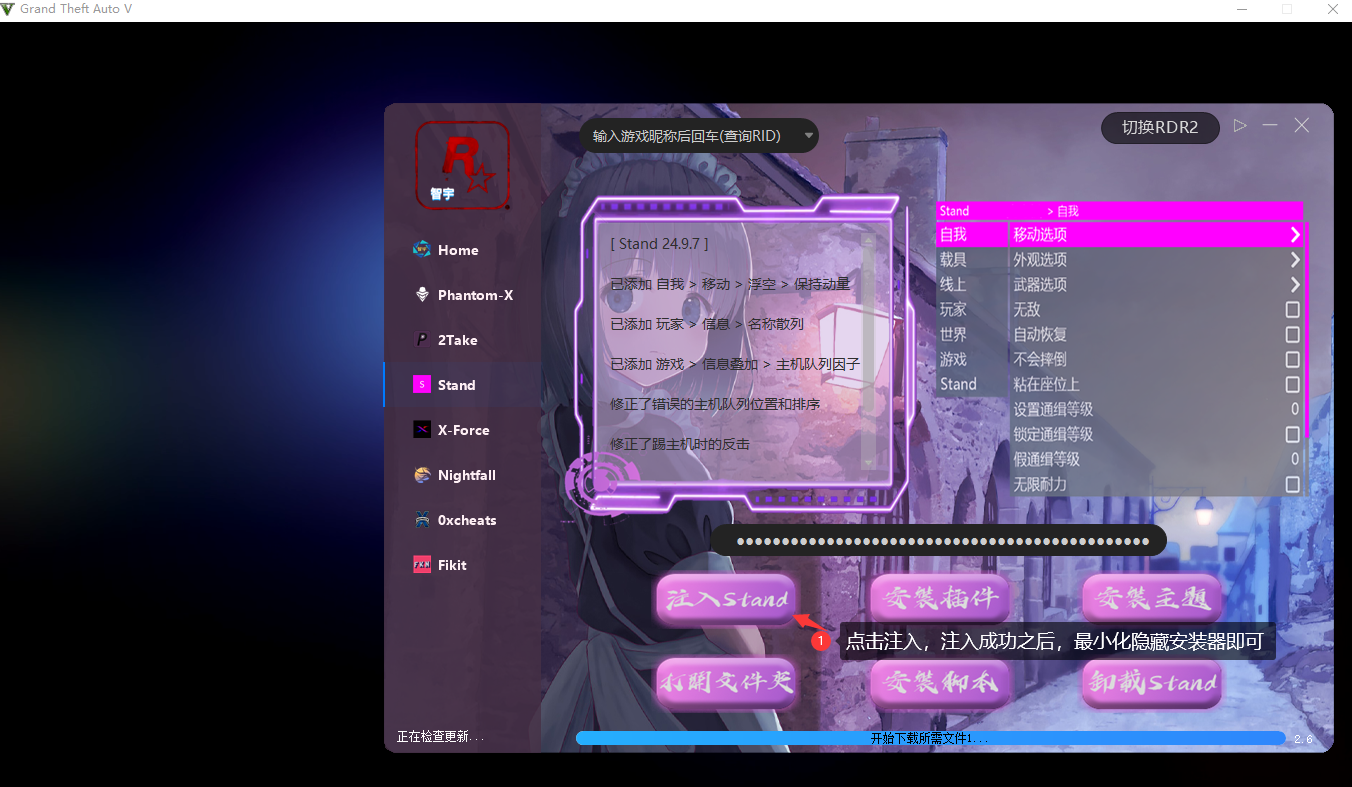
Task: Click the 安装插件 button
Action: 939,599
